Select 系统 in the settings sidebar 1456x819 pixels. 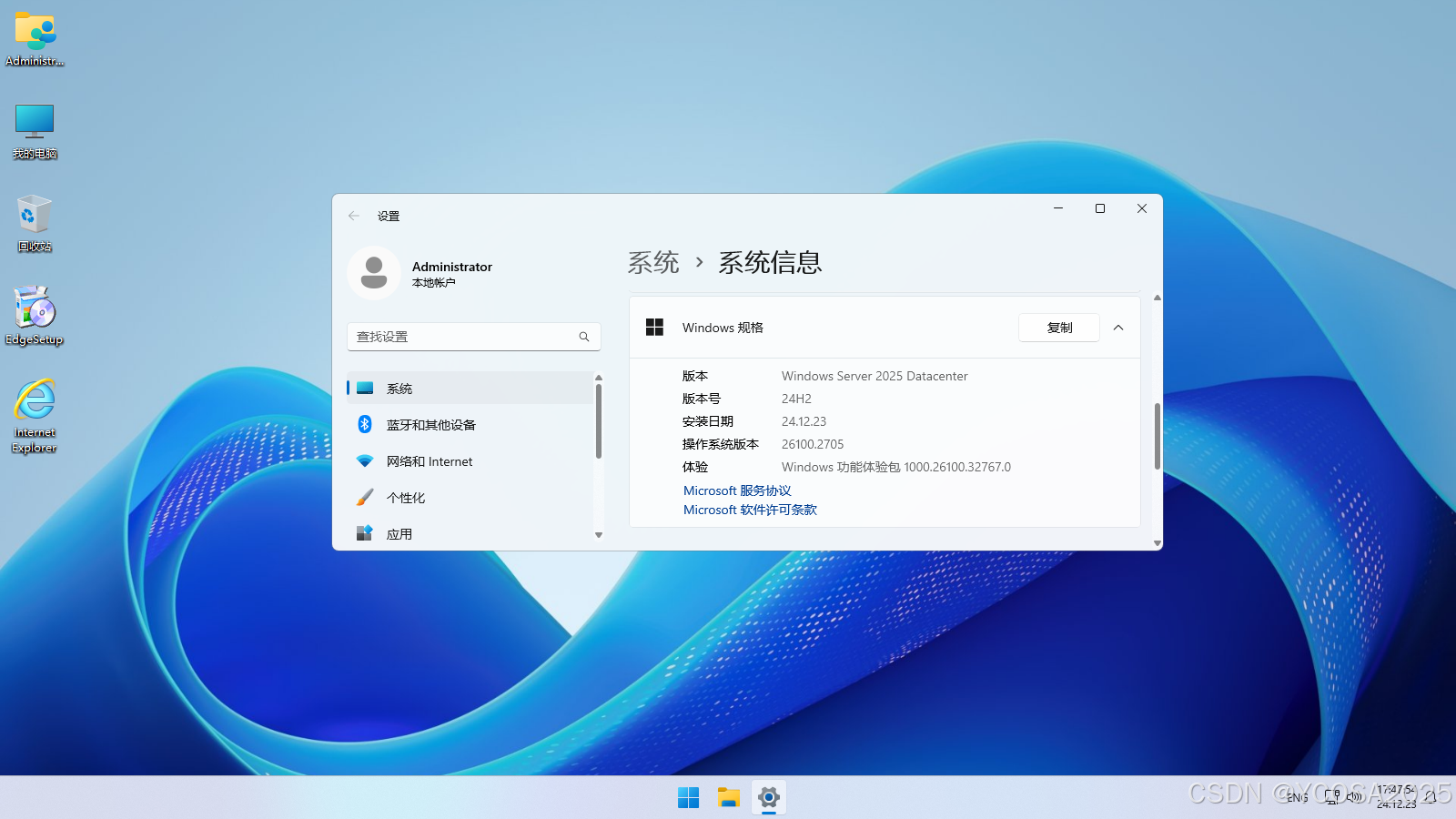tap(470, 389)
